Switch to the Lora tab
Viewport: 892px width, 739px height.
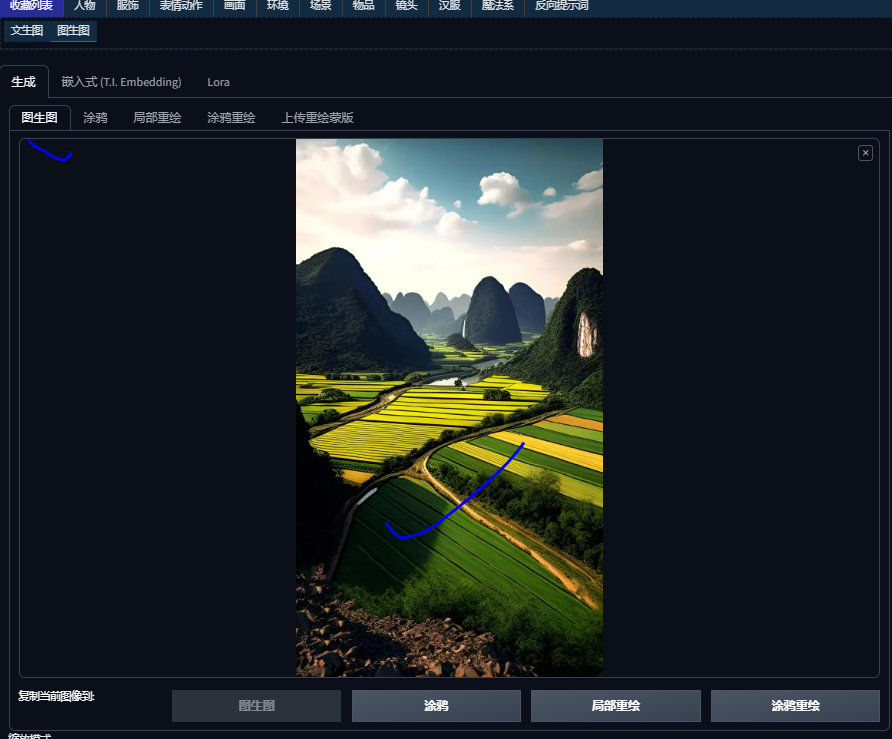click(x=218, y=82)
